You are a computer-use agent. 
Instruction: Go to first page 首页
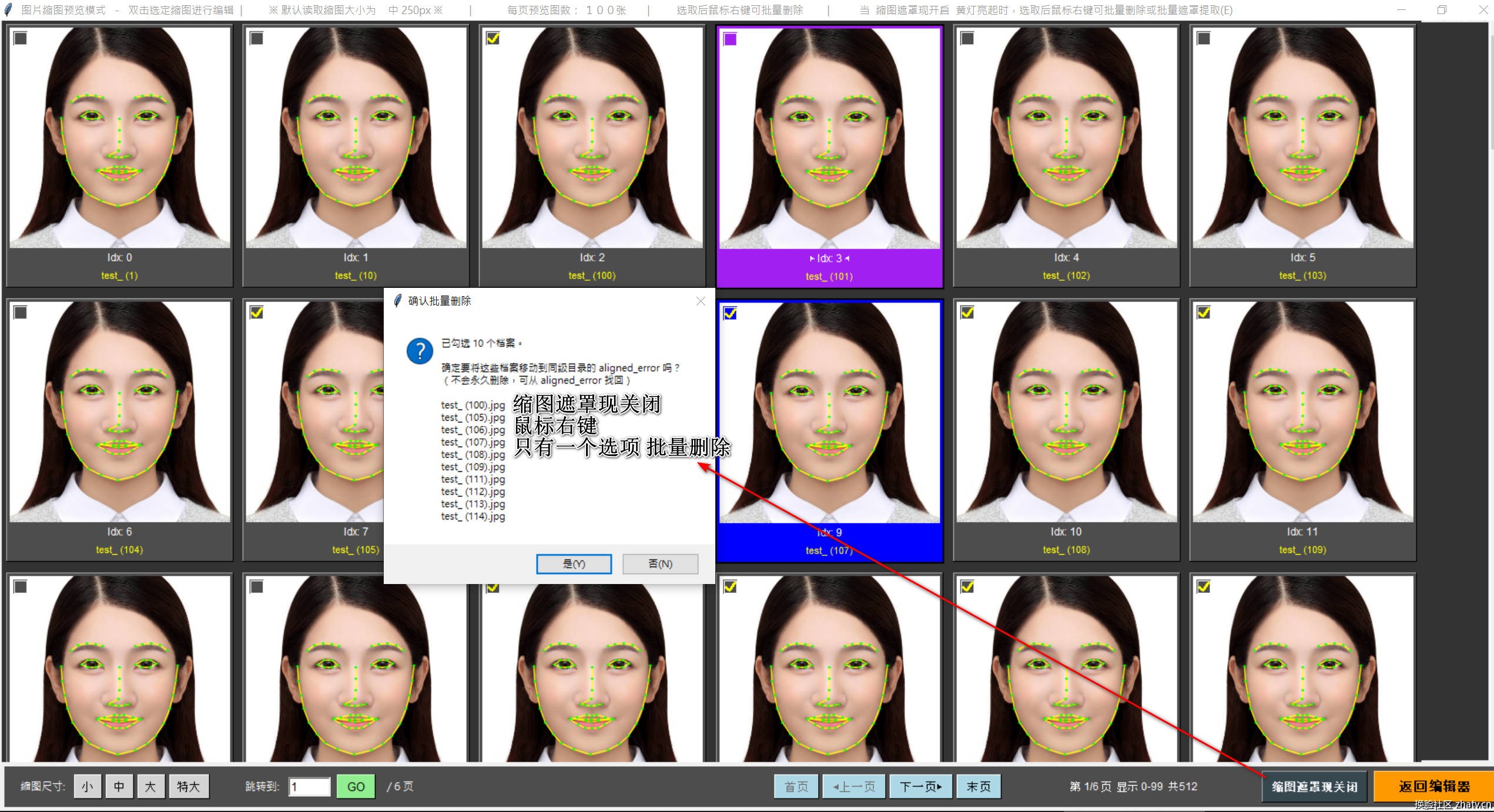click(796, 786)
